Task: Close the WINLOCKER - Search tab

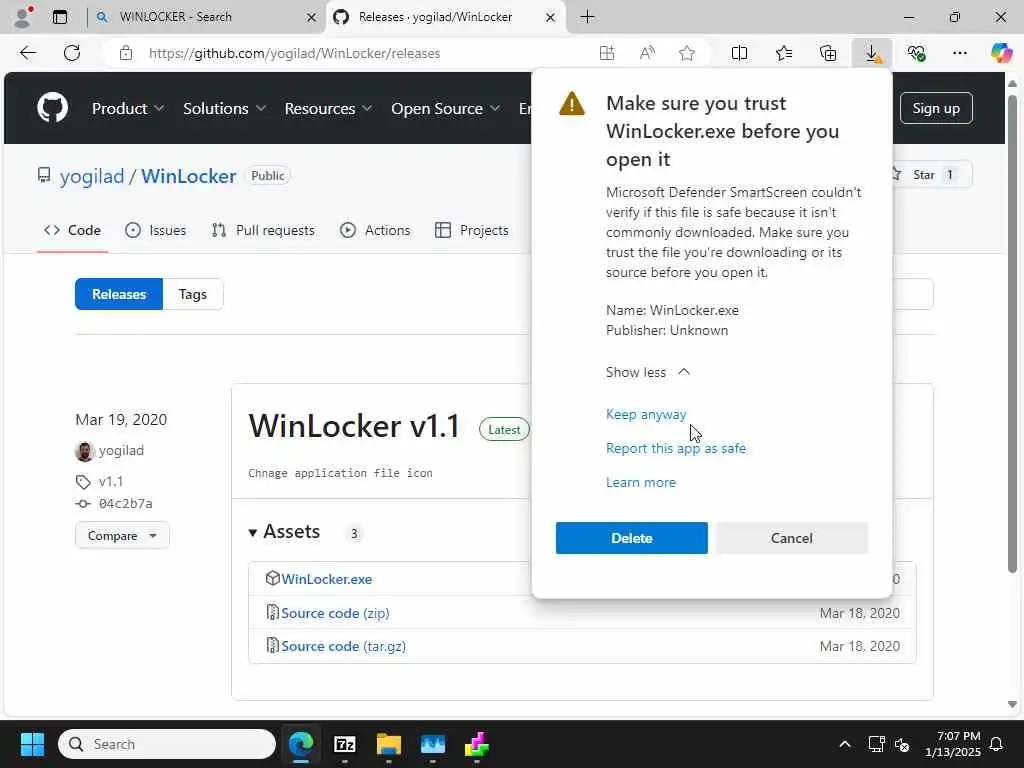Action: click(312, 17)
